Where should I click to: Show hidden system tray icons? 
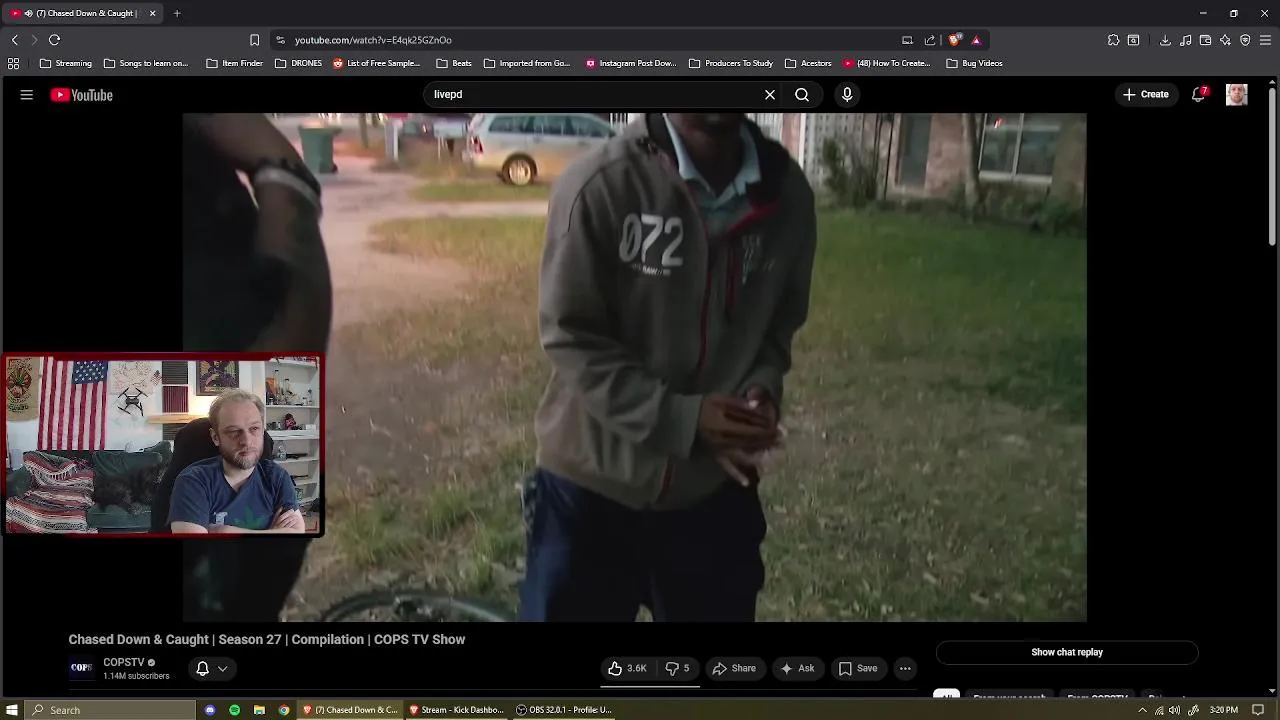(x=1142, y=710)
